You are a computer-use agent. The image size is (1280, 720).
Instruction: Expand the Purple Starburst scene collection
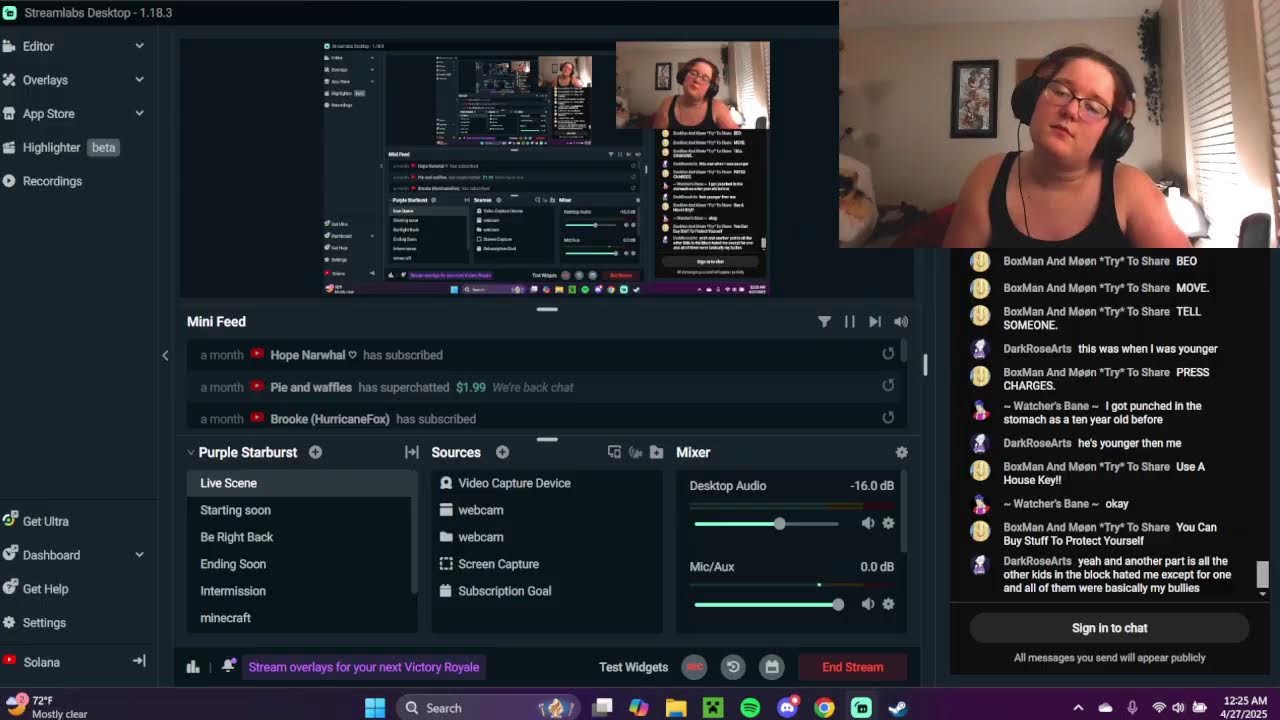coord(191,452)
